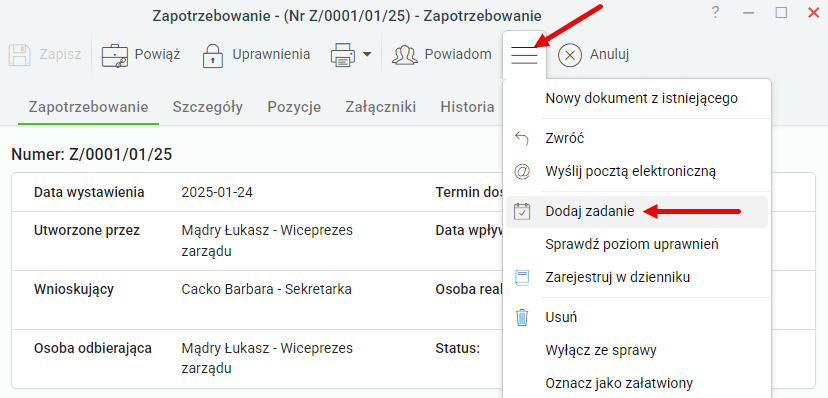Close the window with red X

pos(814,13)
